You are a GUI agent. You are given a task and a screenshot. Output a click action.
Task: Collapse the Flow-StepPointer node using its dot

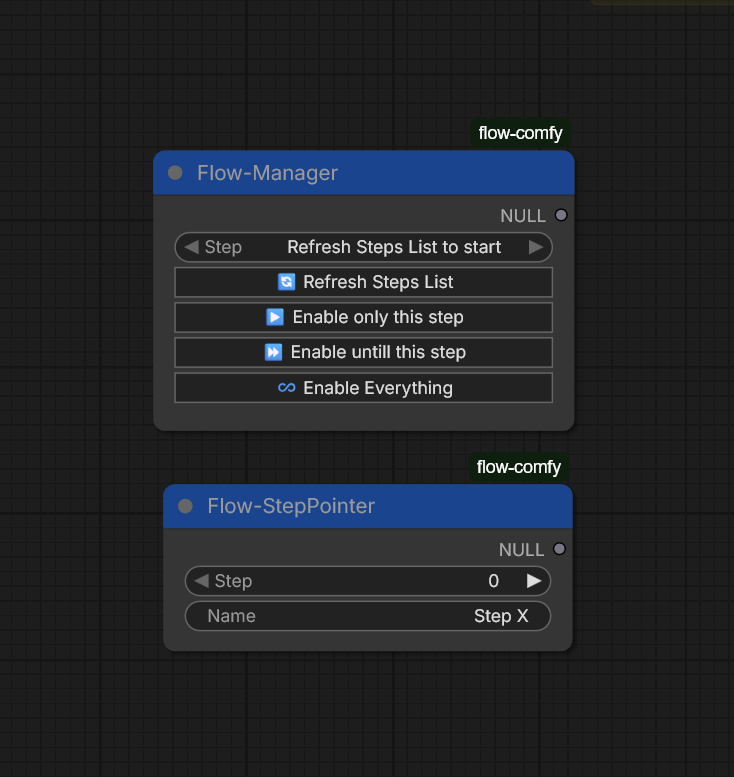(x=185, y=506)
